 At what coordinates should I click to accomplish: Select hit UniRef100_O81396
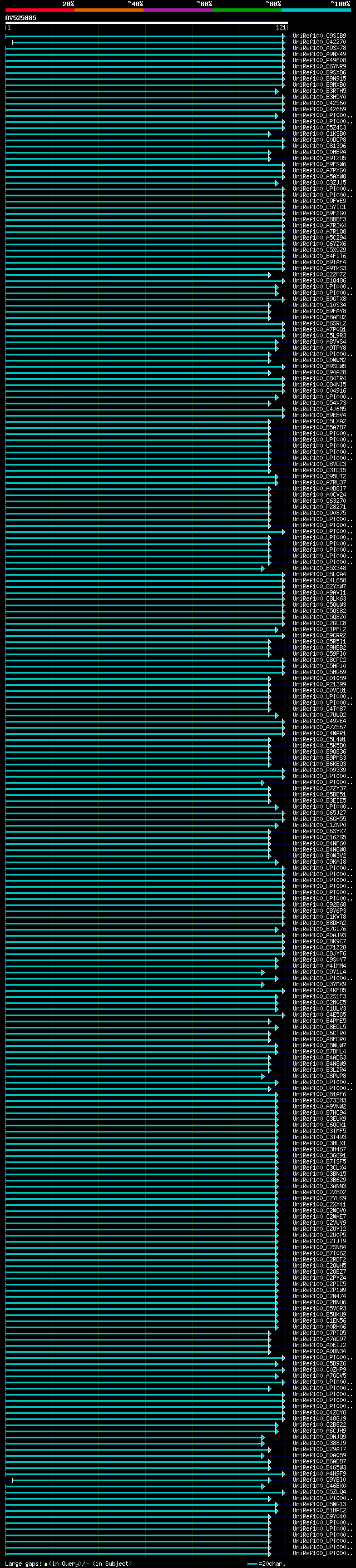tap(319, 146)
